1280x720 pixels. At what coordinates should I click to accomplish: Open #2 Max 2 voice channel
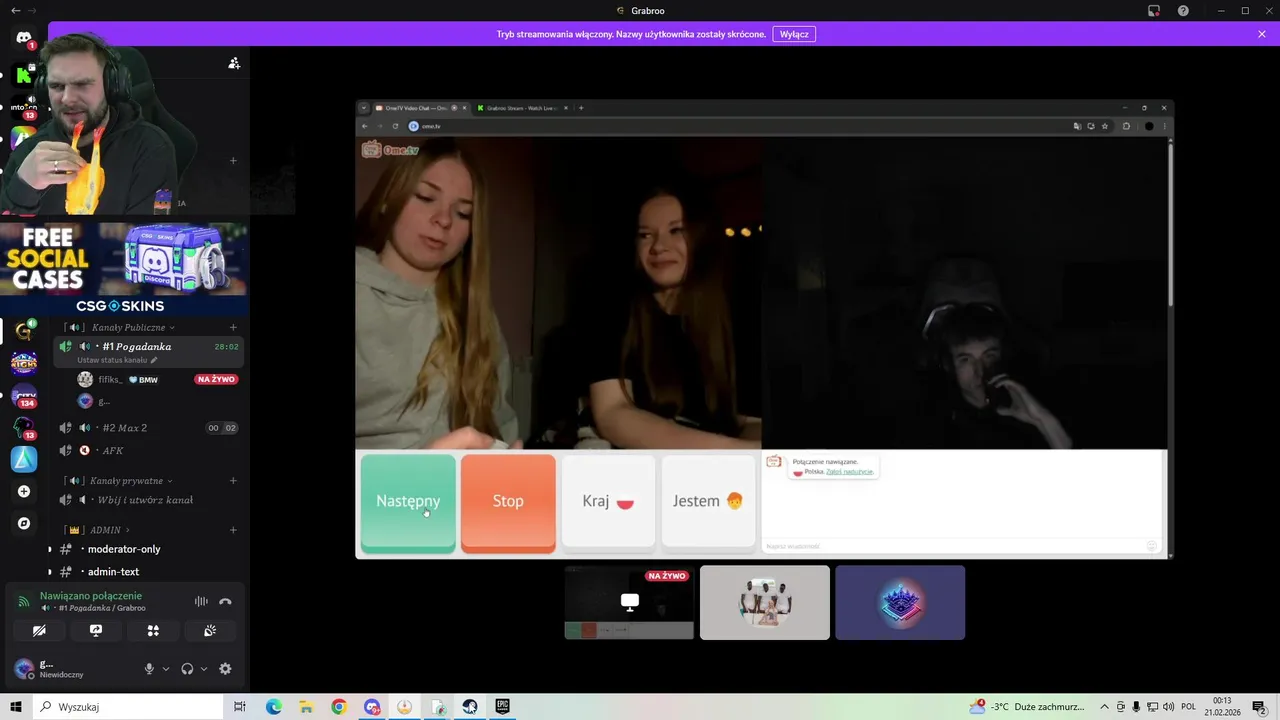click(150, 428)
